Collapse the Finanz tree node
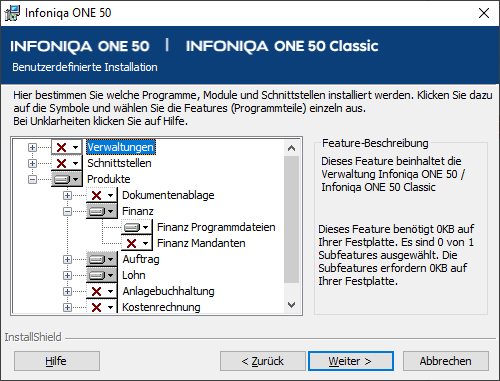500x381 pixels. 67,211
